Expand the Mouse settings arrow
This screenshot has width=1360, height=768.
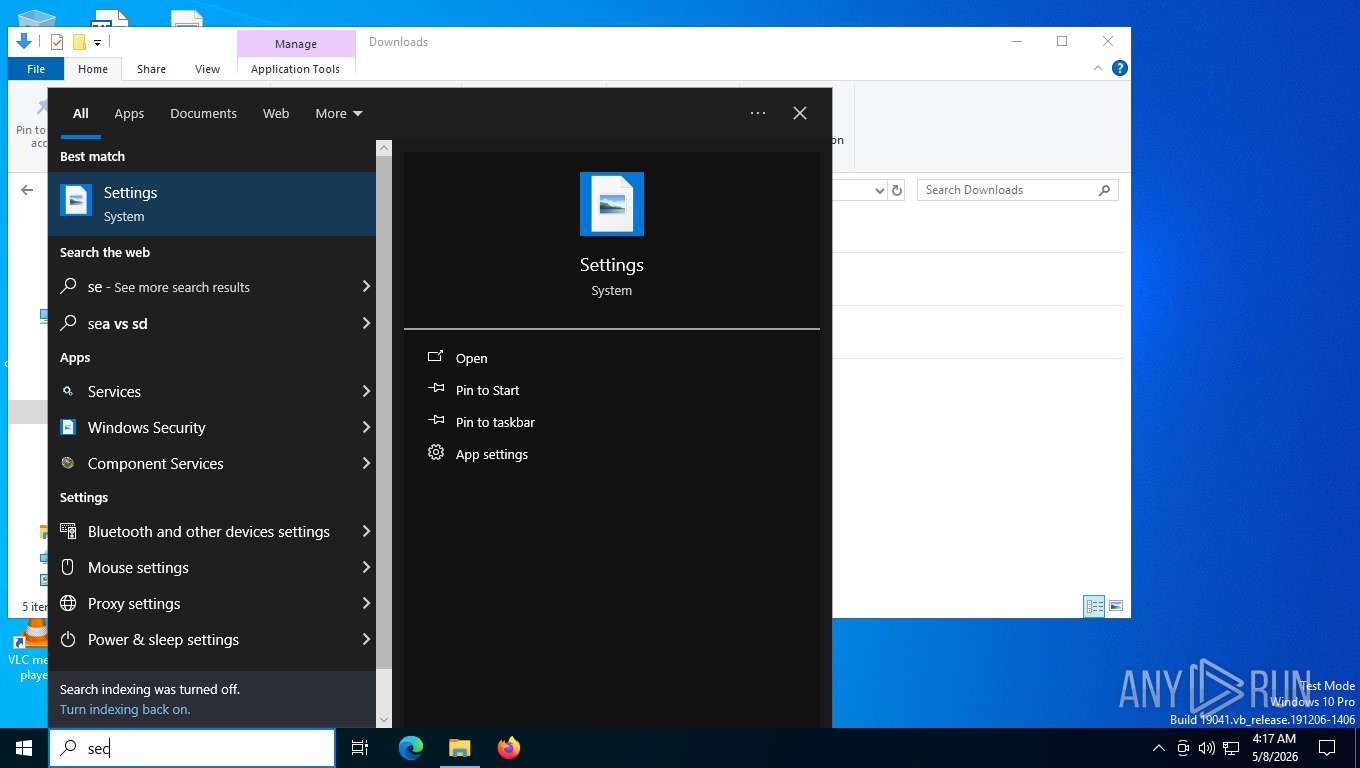coord(366,567)
